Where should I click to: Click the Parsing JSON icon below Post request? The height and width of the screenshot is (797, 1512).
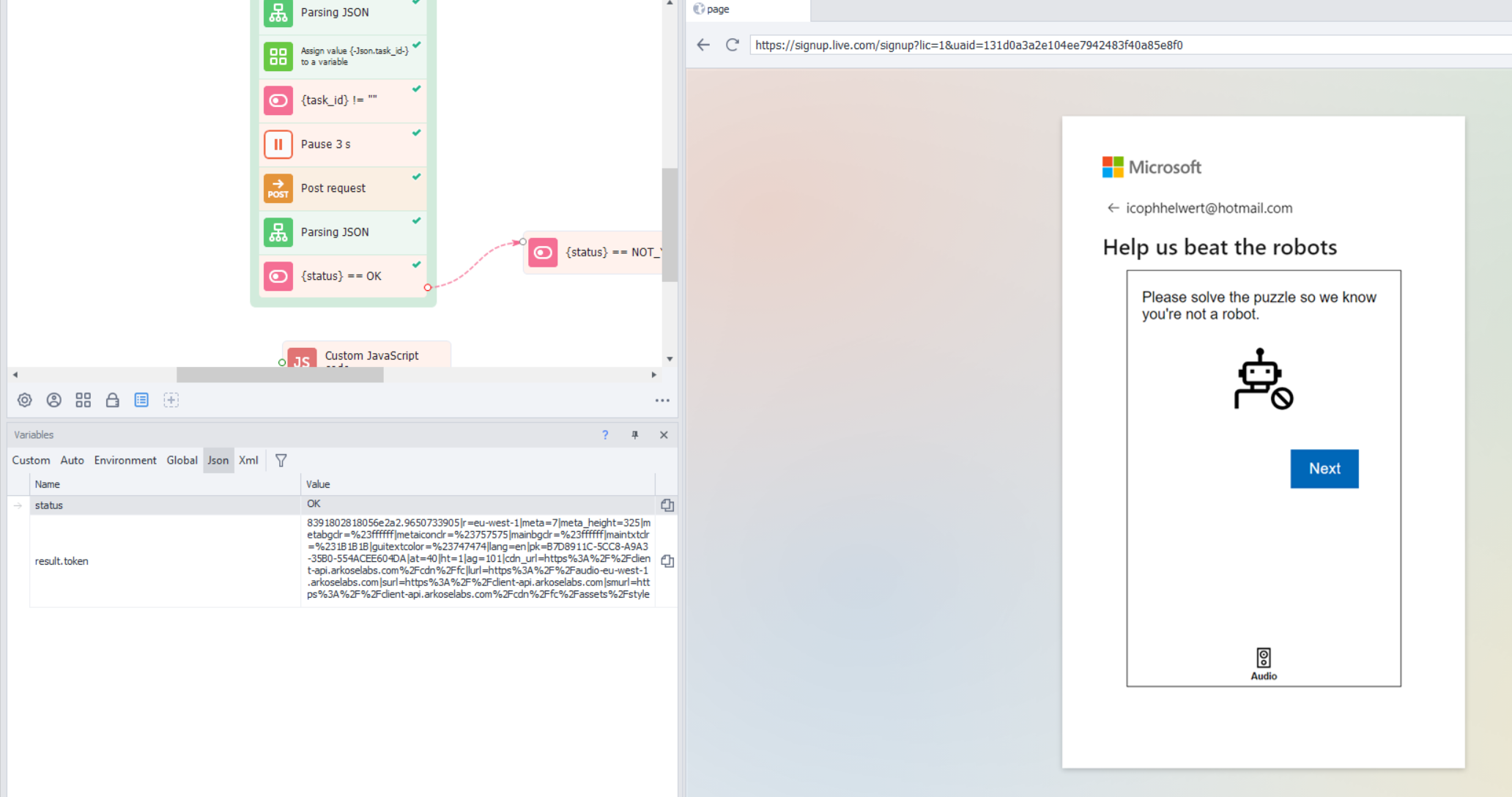click(x=278, y=232)
